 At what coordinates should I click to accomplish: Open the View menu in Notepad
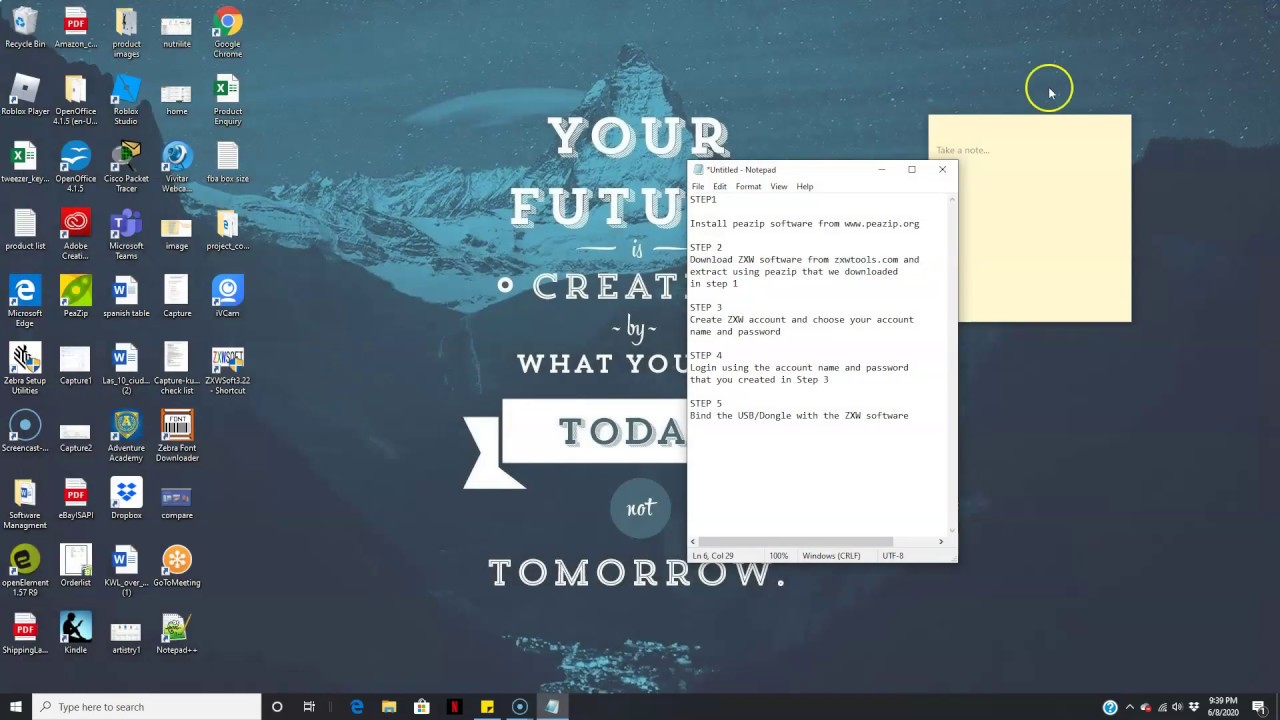pos(778,186)
